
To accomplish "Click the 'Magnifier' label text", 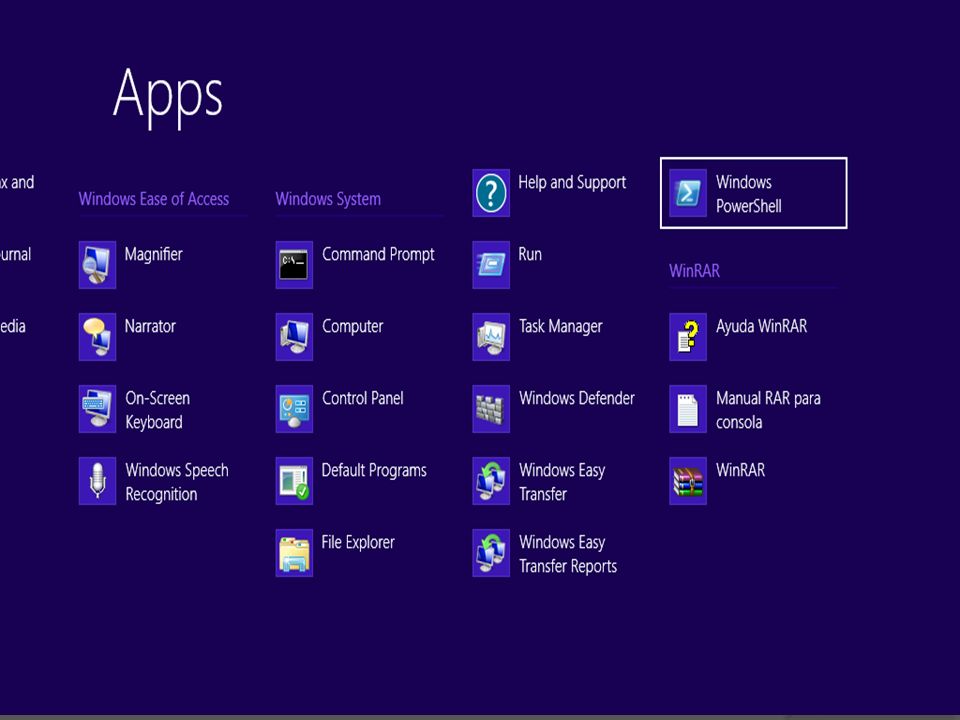I will click(x=154, y=254).
